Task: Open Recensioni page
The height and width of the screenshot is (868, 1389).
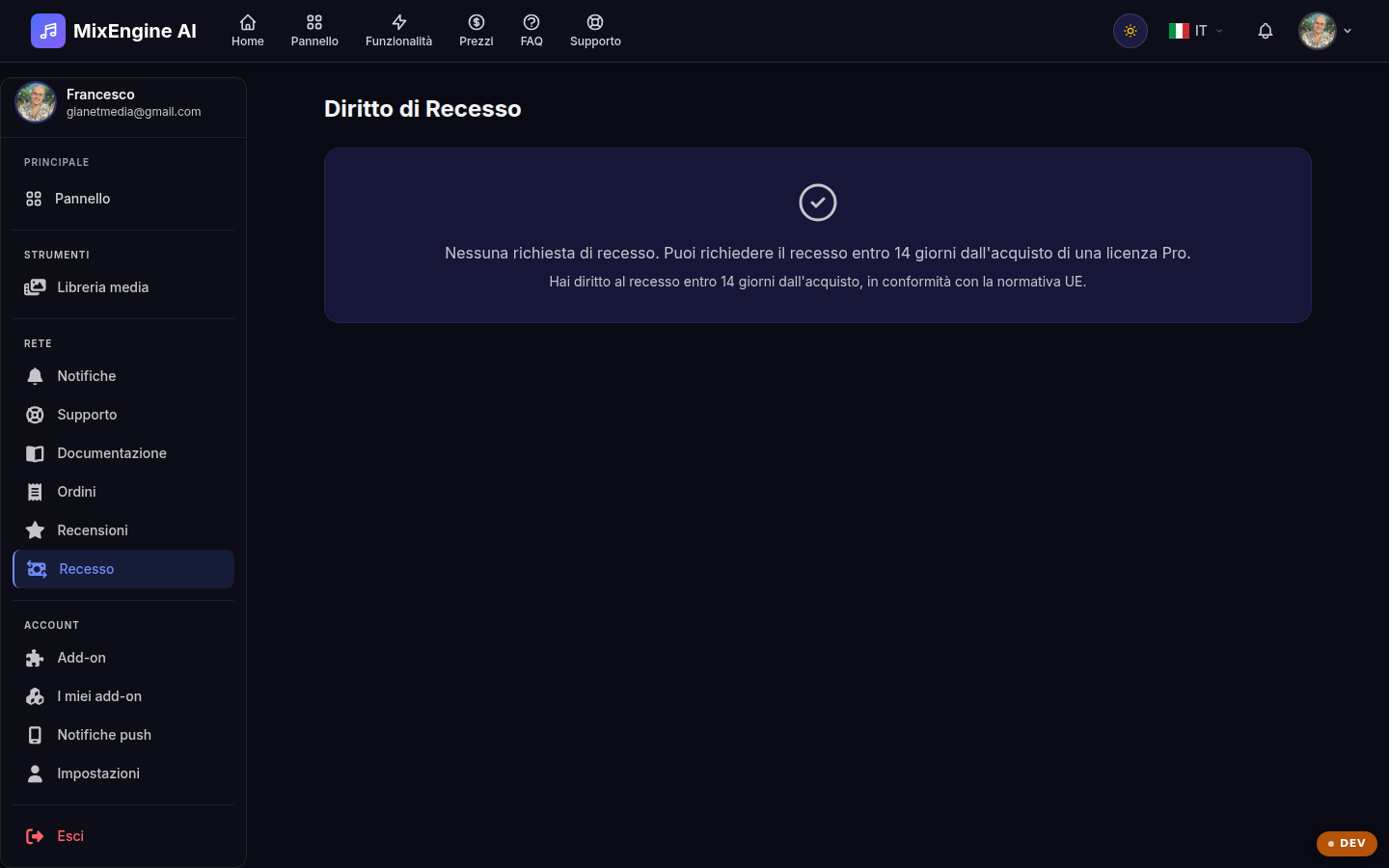Action: (x=123, y=530)
